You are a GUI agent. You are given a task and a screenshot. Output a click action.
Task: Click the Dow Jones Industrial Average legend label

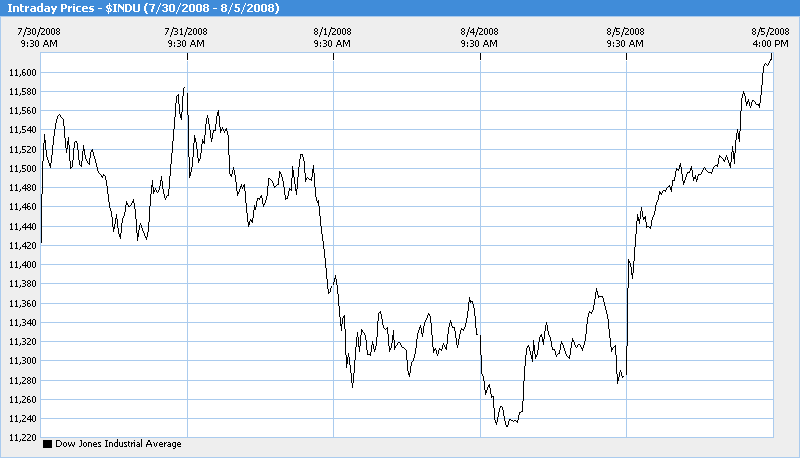[118, 444]
